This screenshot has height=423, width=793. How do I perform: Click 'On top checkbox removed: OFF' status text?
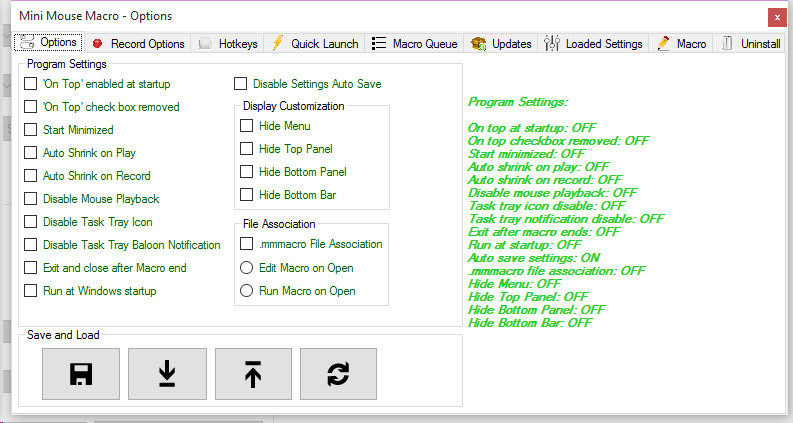[x=558, y=141]
